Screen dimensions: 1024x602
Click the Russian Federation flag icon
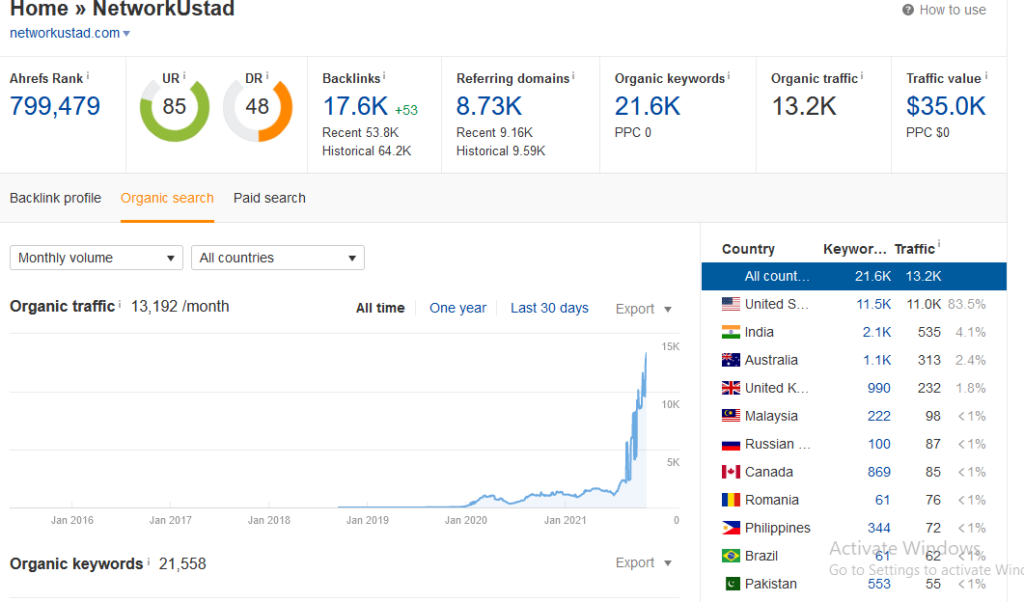tap(731, 444)
